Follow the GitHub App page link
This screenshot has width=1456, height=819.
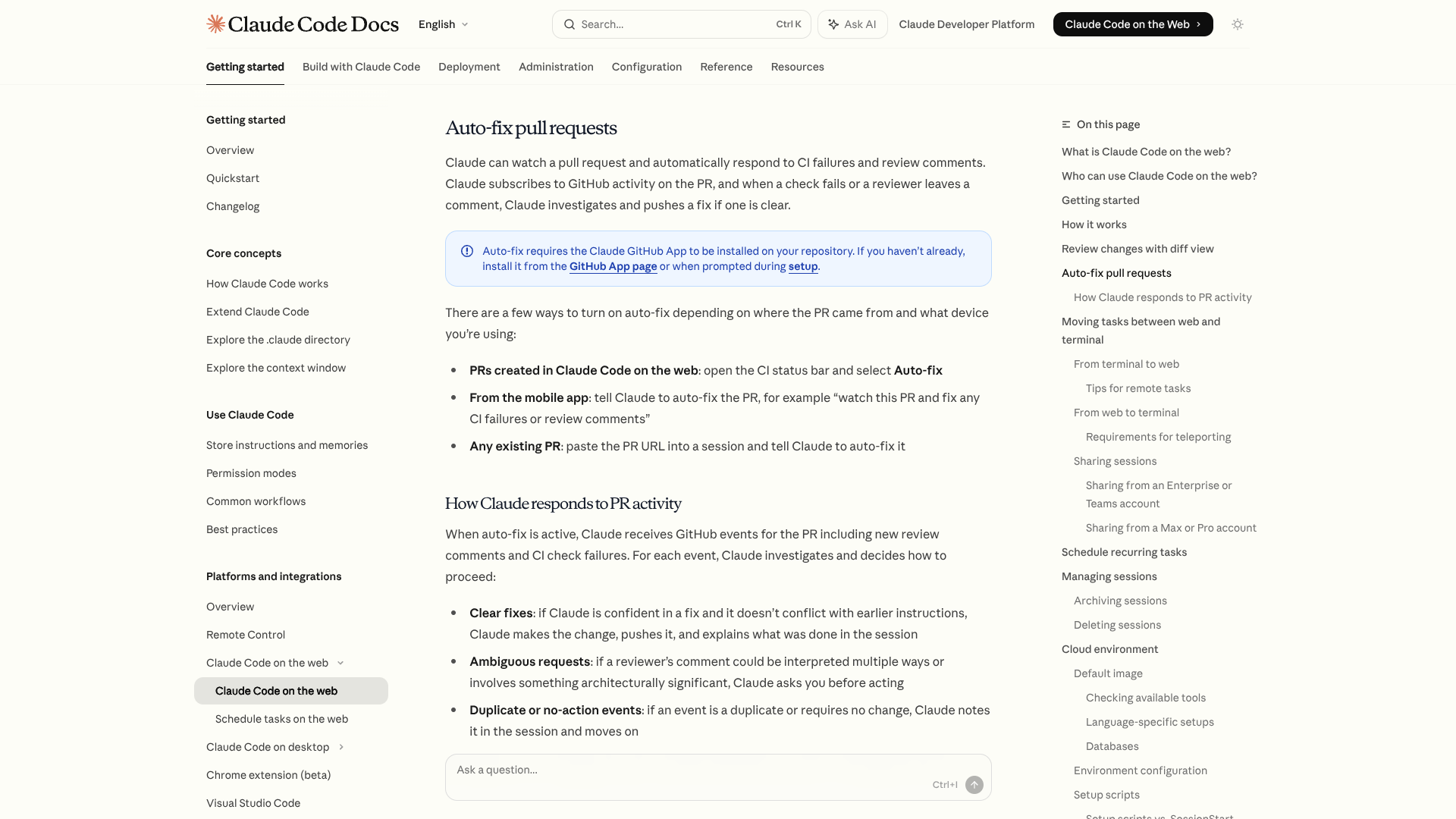[x=613, y=266]
